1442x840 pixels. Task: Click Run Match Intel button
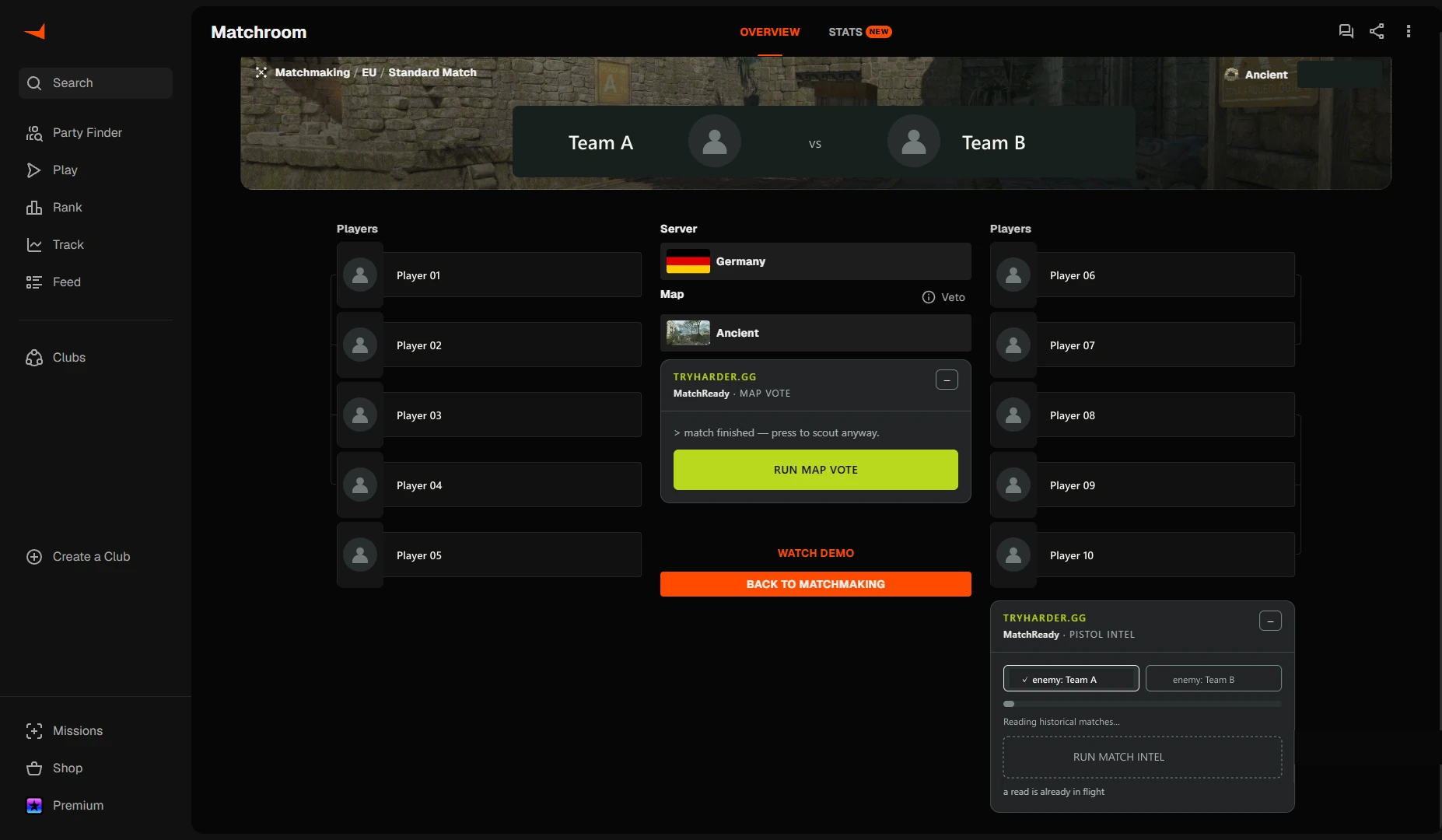(x=1143, y=757)
